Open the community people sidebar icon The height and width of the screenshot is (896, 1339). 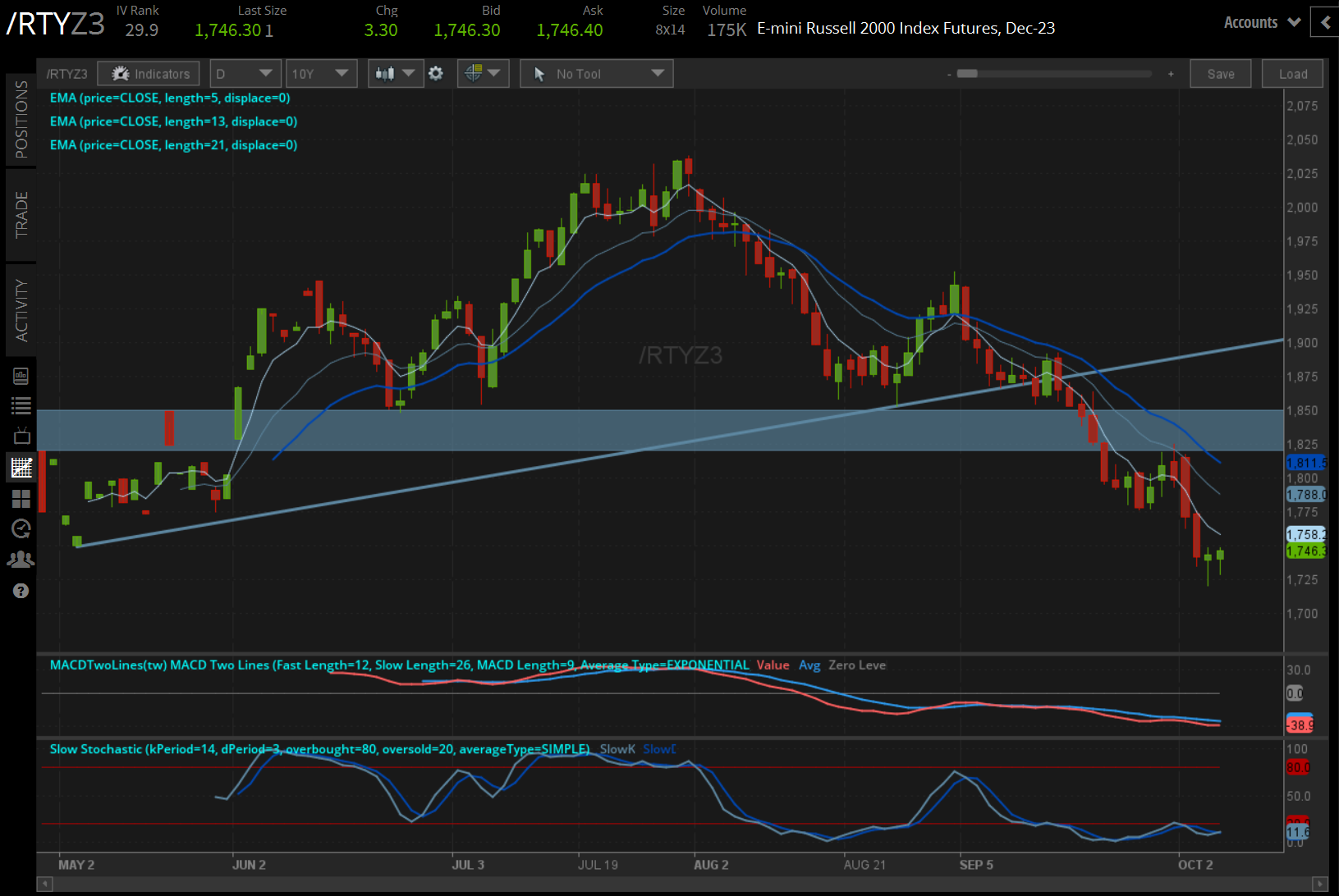point(21,560)
